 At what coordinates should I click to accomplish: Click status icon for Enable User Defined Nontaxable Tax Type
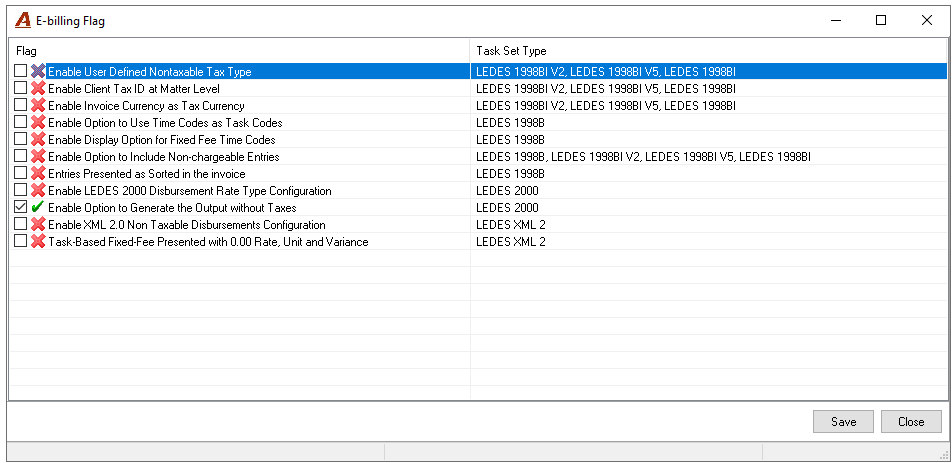coord(38,72)
